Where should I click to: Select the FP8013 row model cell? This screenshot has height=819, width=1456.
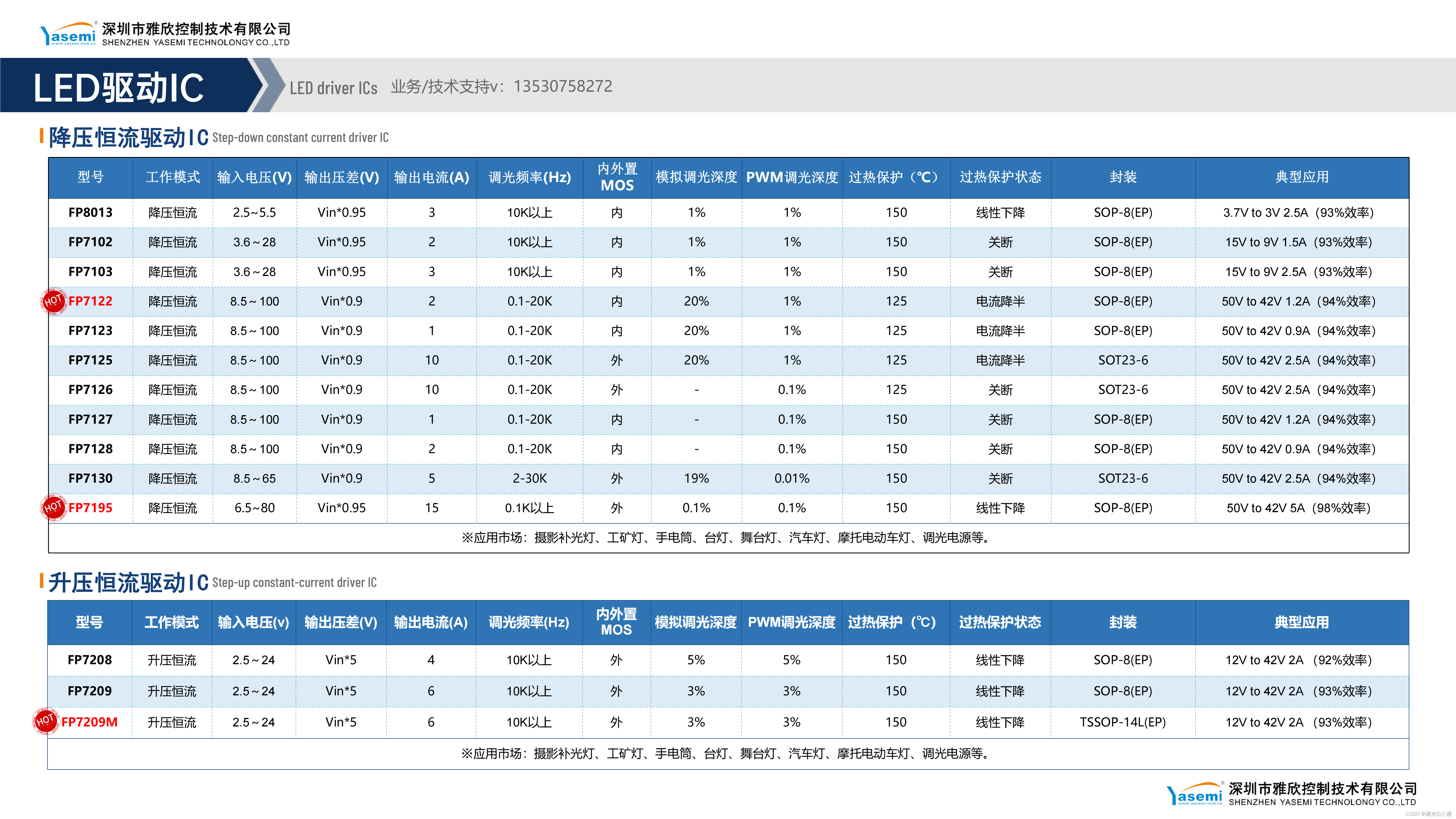(90, 212)
